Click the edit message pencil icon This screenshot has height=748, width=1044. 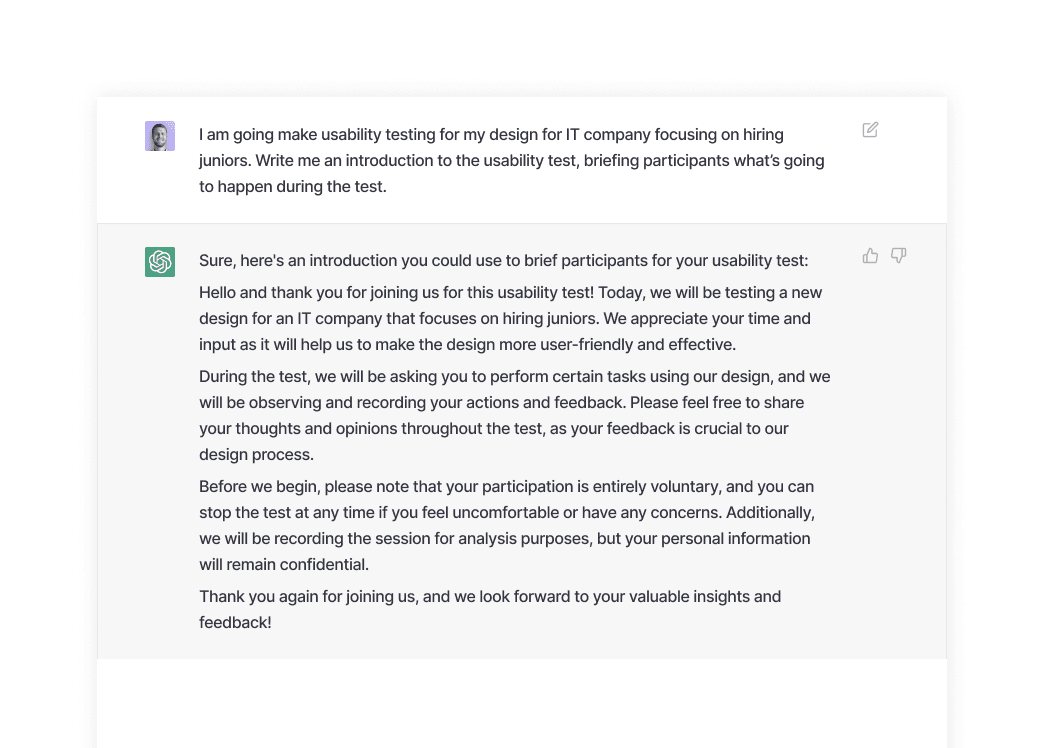(870, 130)
